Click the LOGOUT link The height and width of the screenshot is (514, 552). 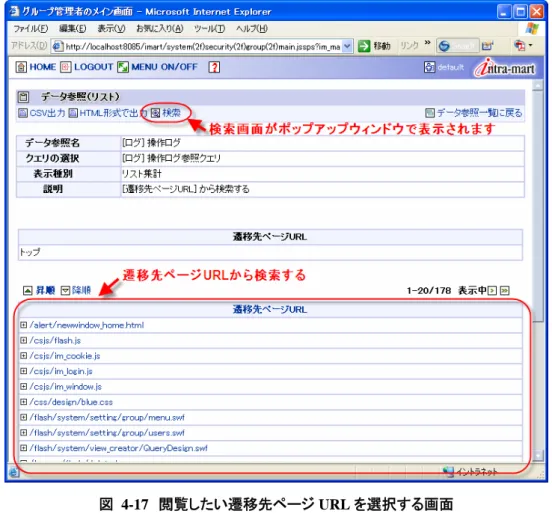[x=94, y=67]
